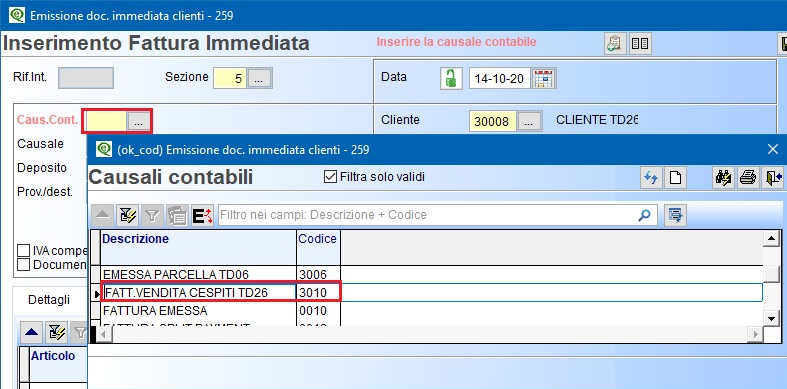The width and height of the screenshot is (787, 389).
Task: Click the new blank document icon
Action: coord(675,178)
